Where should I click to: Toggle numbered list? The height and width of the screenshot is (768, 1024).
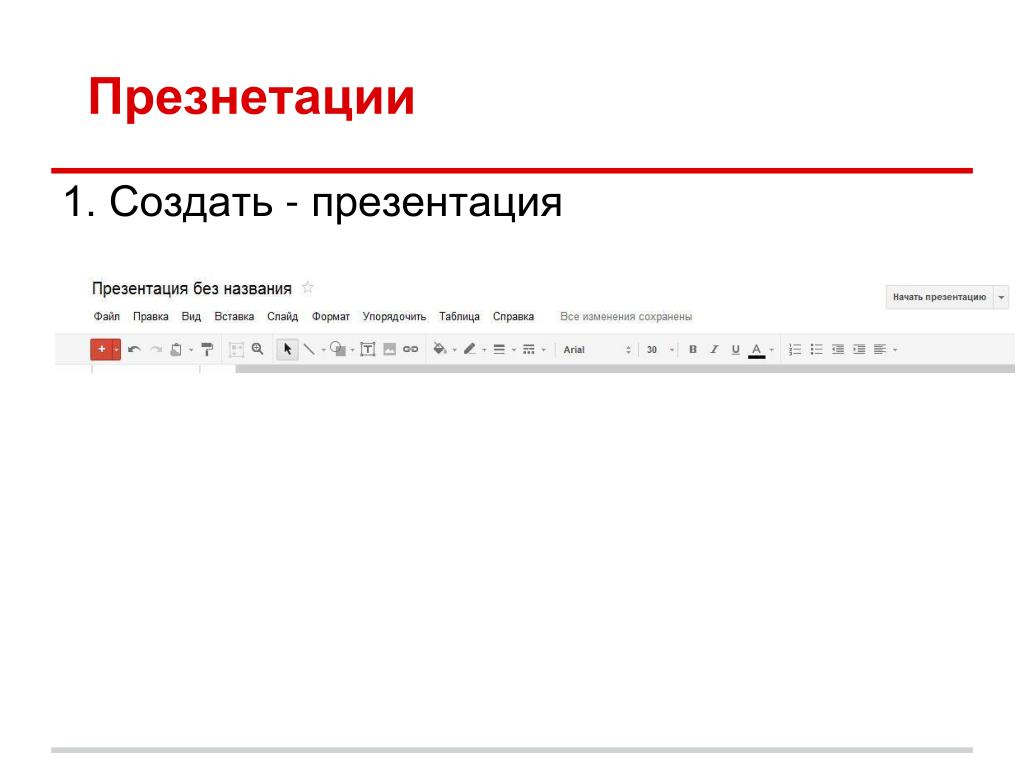point(795,349)
